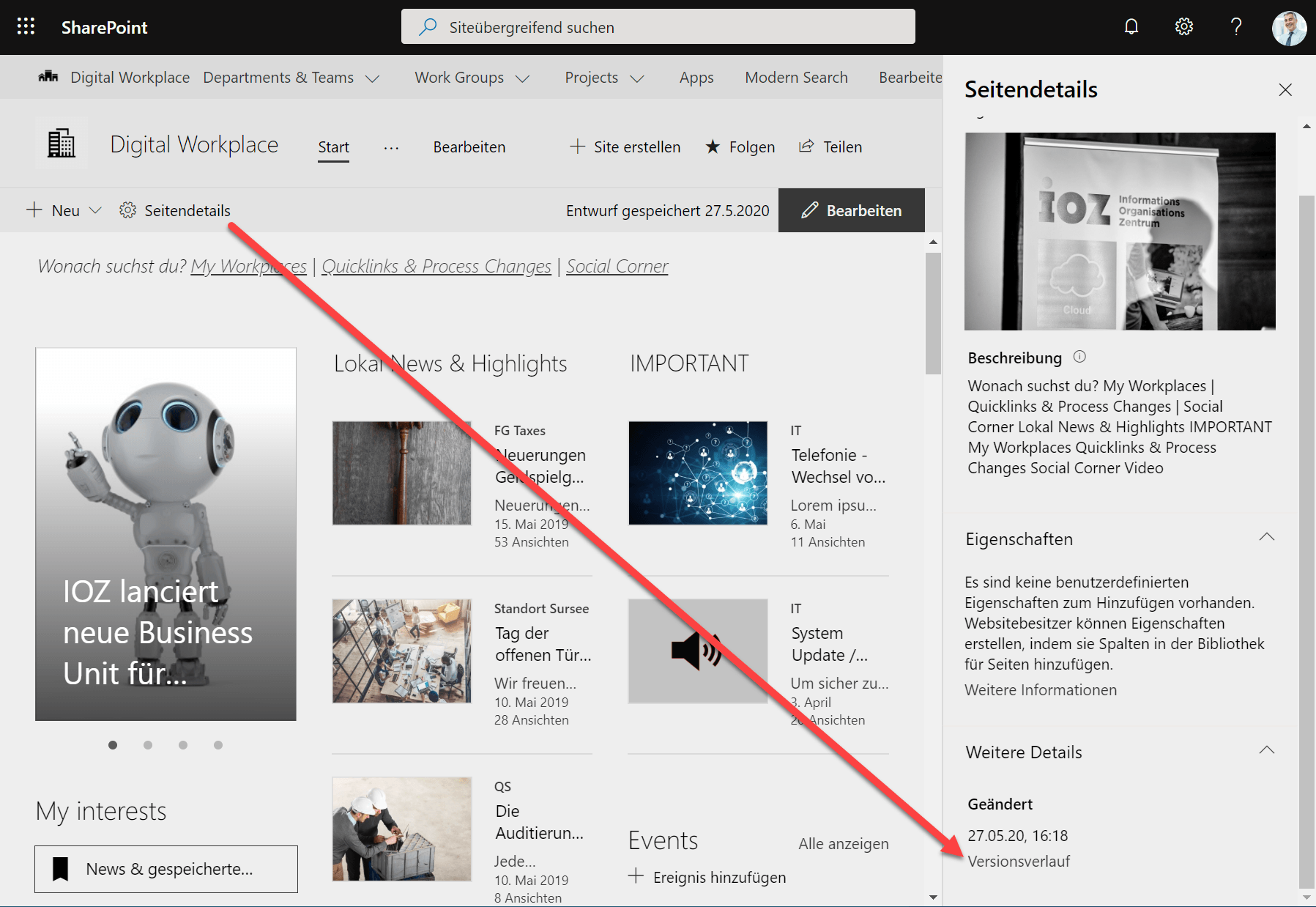Open the user profile picture

pyautogui.click(x=1289, y=28)
